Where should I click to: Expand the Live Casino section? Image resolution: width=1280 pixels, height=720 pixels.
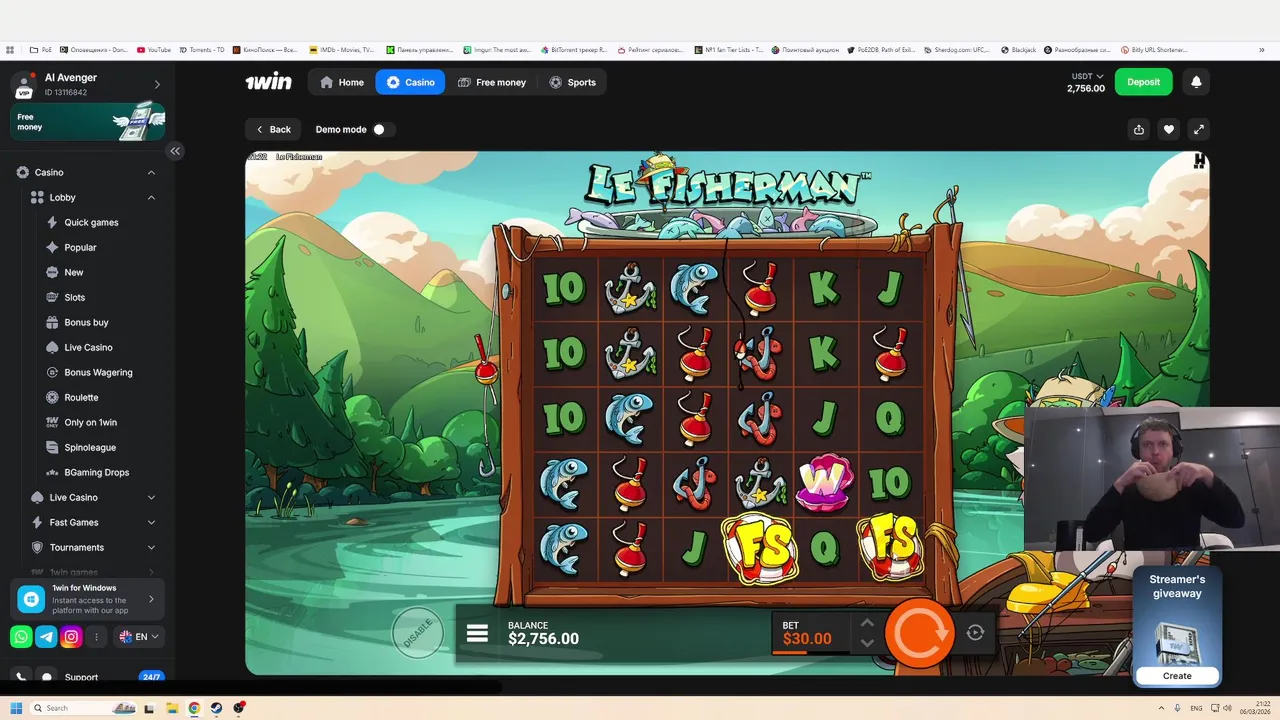151,497
